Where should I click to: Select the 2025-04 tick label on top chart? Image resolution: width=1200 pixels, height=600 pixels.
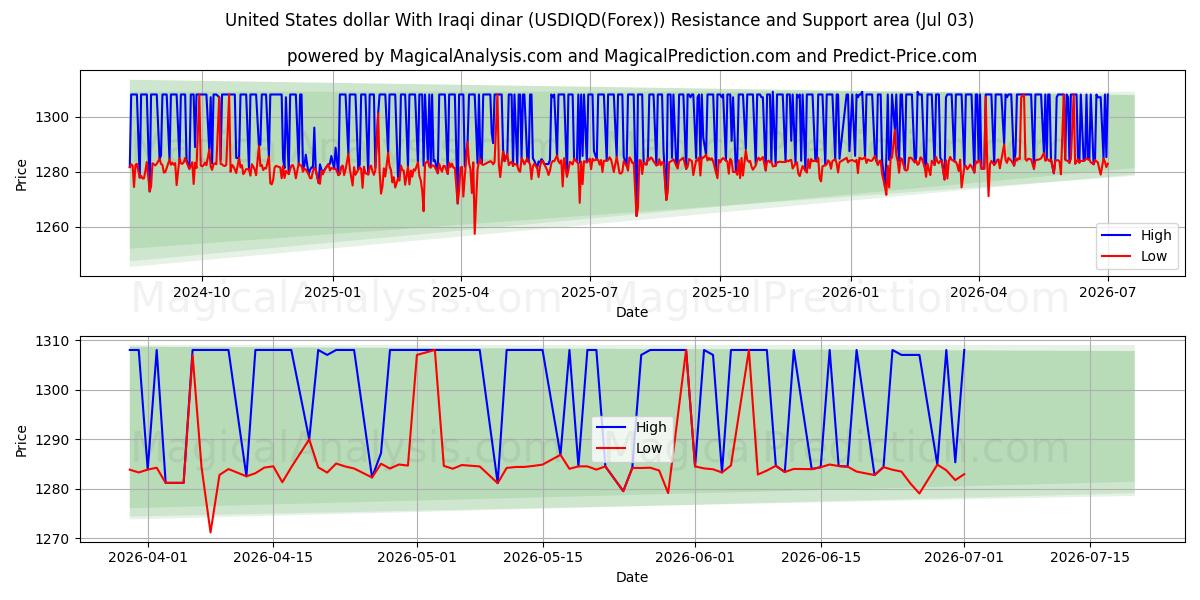tap(460, 292)
